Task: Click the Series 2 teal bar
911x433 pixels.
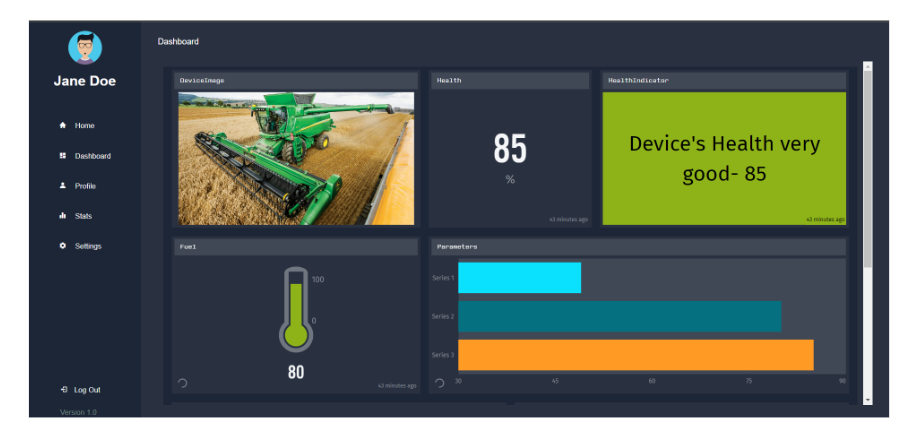Action: (619, 317)
